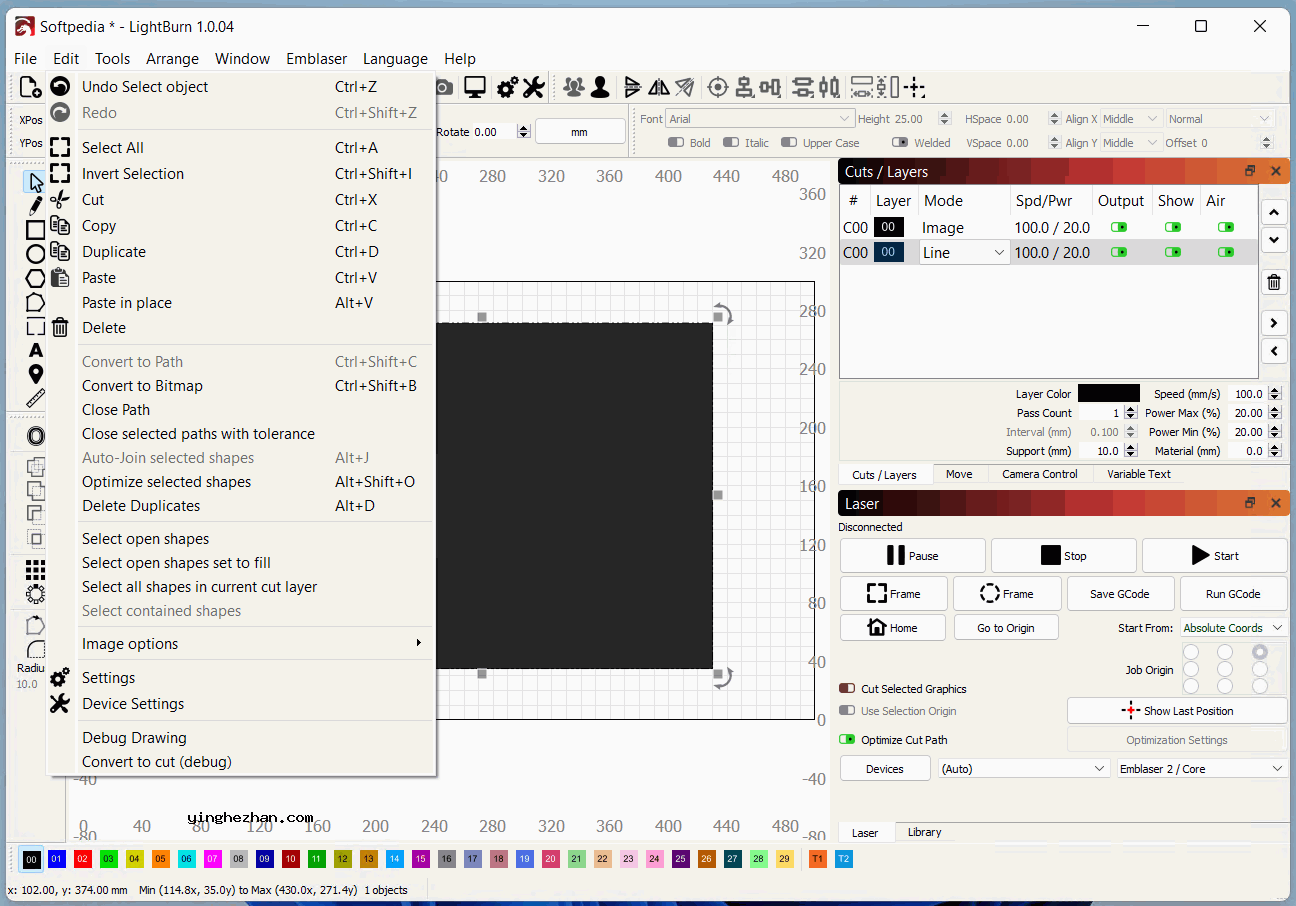Click the Start button in Laser panel
This screenshot has width=1296, height=906.
coord(1215,556)
